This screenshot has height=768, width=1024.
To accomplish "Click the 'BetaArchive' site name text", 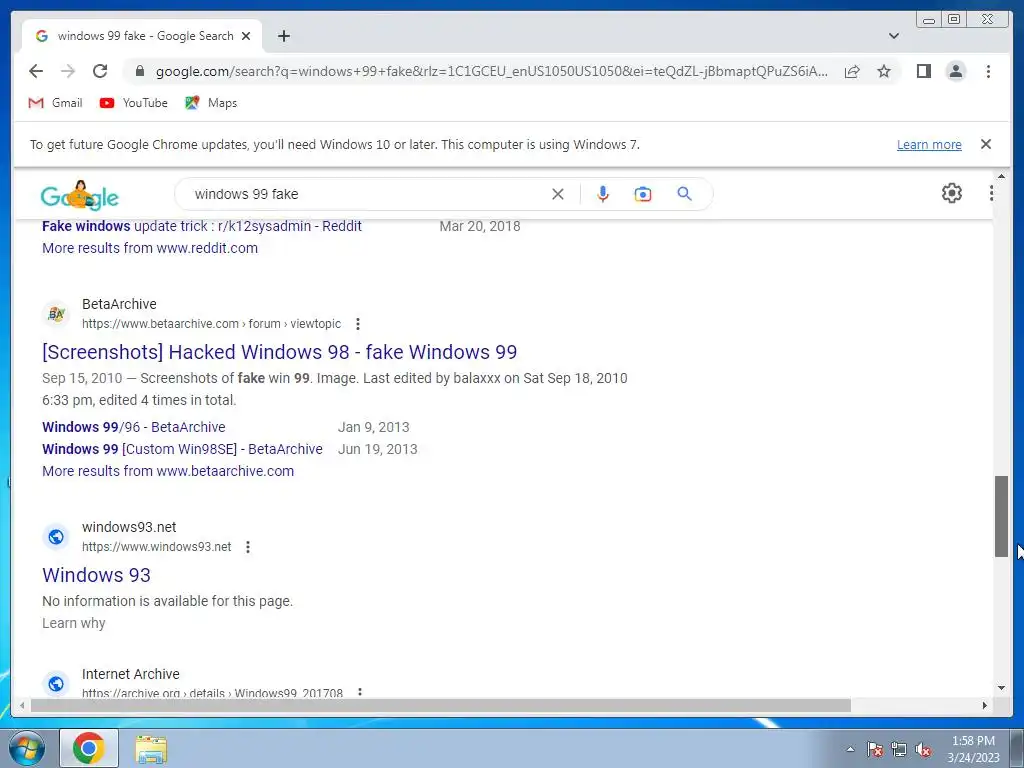I will click(120, 304).
